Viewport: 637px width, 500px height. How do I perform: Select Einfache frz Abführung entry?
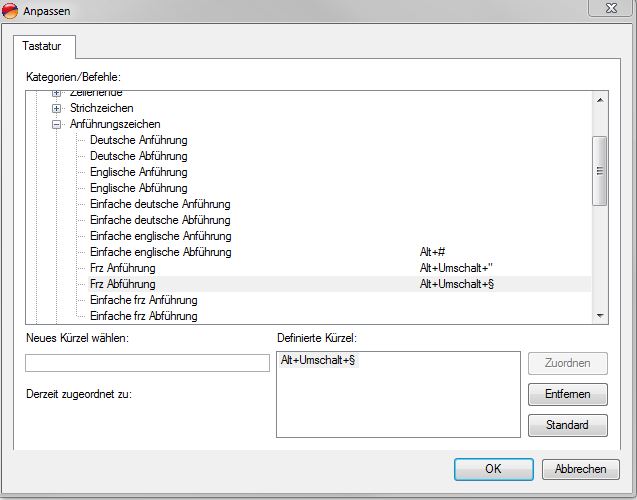[x=143, y=316]
